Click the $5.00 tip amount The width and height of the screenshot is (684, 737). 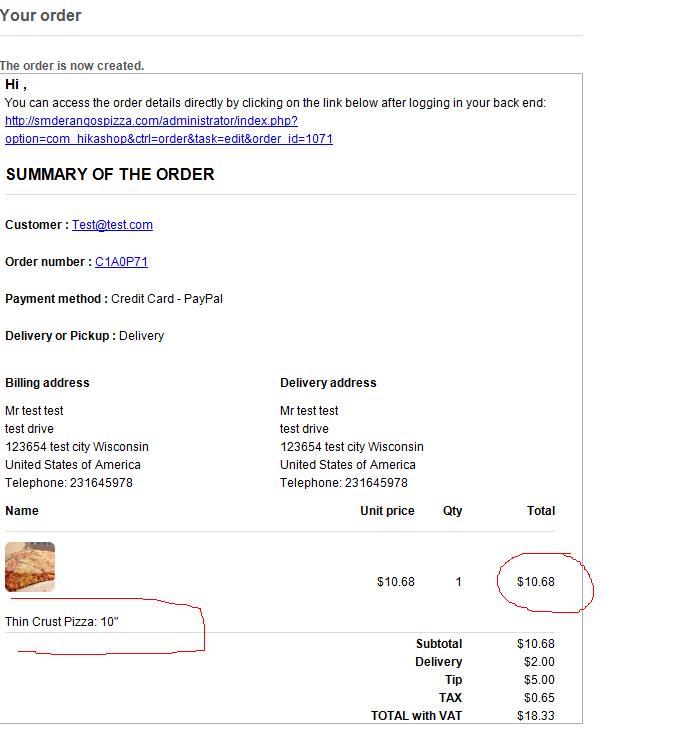coord(538,680)
